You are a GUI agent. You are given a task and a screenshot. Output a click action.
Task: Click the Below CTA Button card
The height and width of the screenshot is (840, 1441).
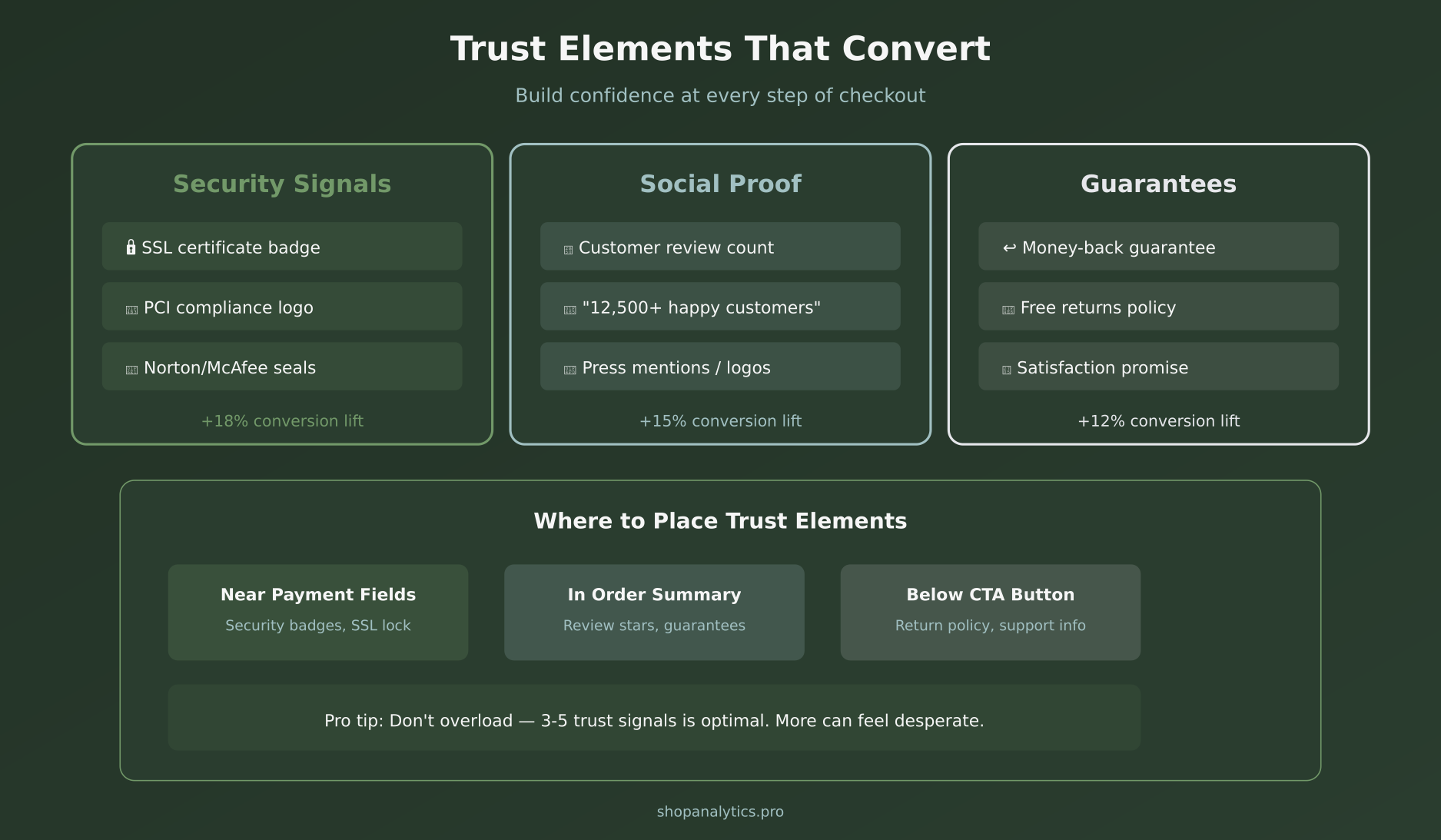point(990,611)
